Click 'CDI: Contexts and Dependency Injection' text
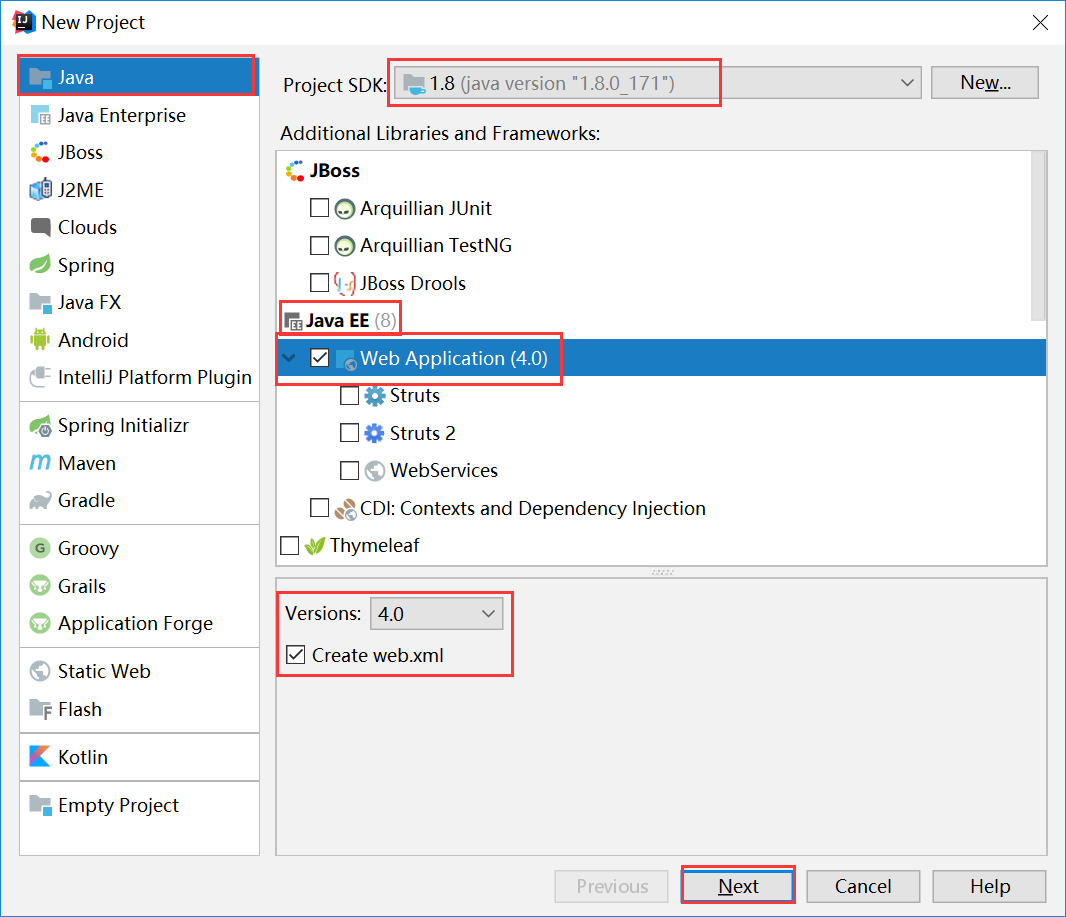Image resolution: width=1066 pixels, height=917 pixels. (532, 508)
